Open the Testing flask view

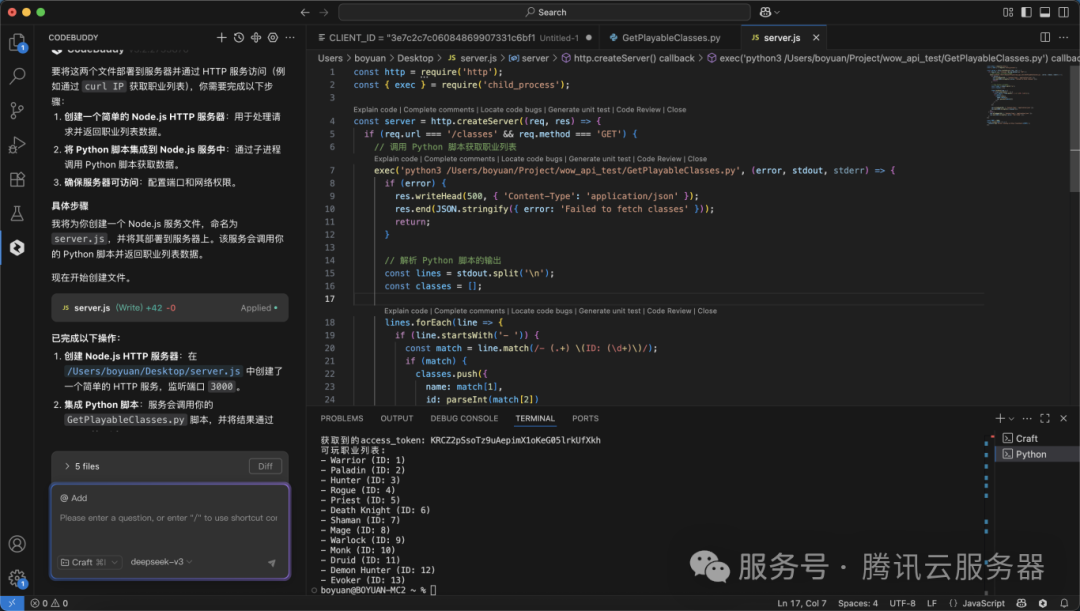[17, 214]
